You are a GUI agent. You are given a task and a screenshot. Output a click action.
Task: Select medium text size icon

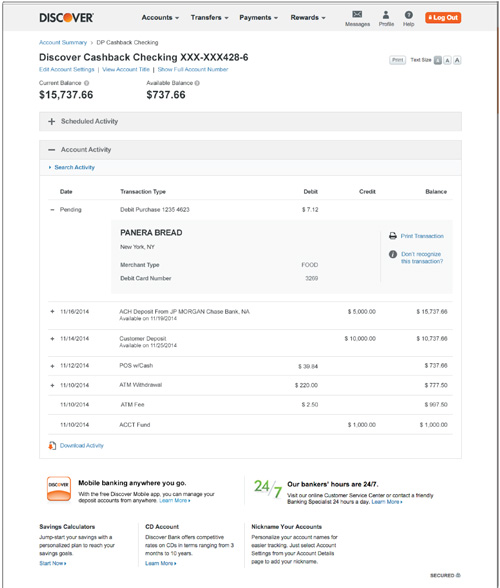tap(447, 60)
